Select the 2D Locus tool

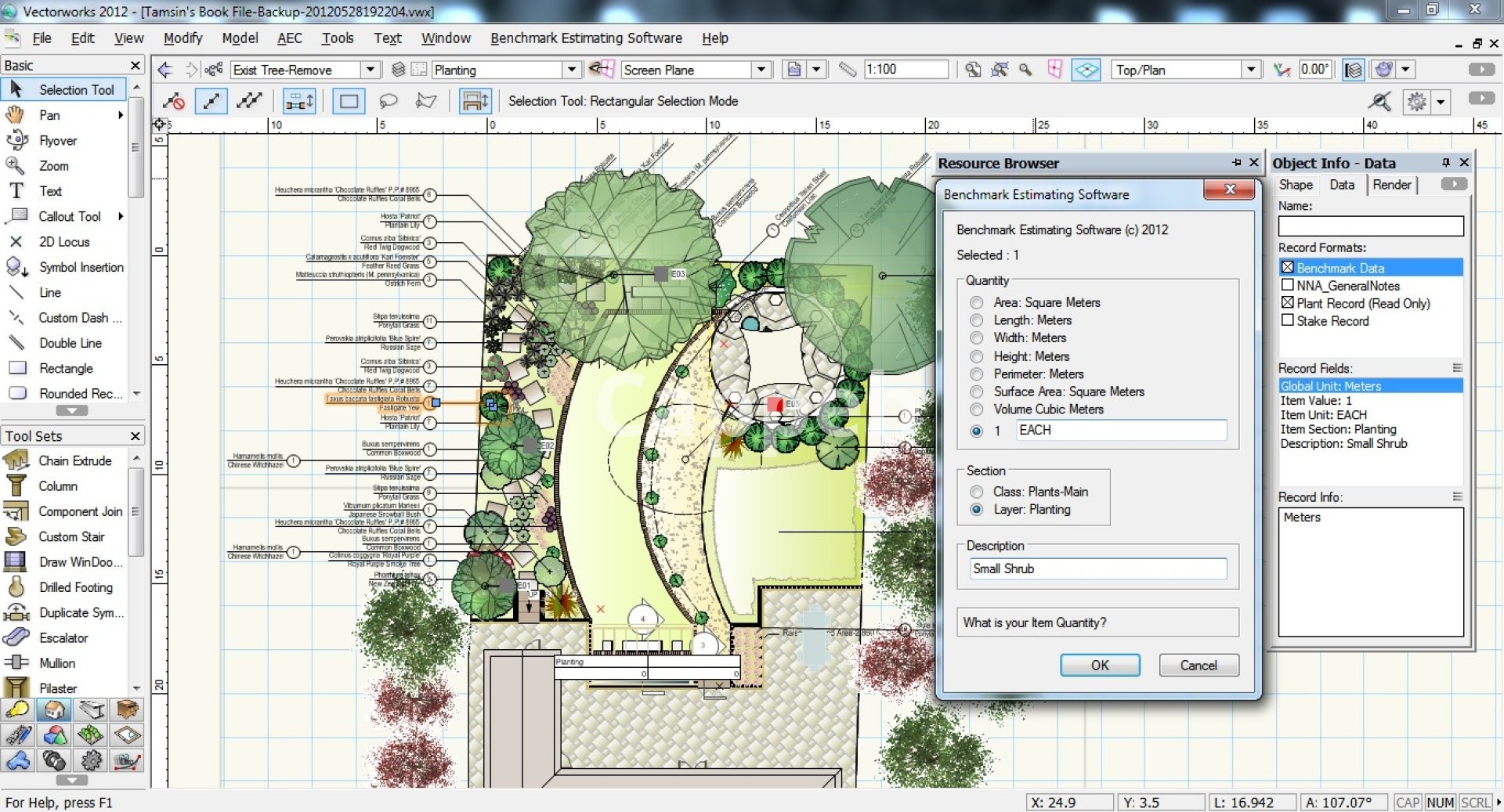[x=63, y=242]
